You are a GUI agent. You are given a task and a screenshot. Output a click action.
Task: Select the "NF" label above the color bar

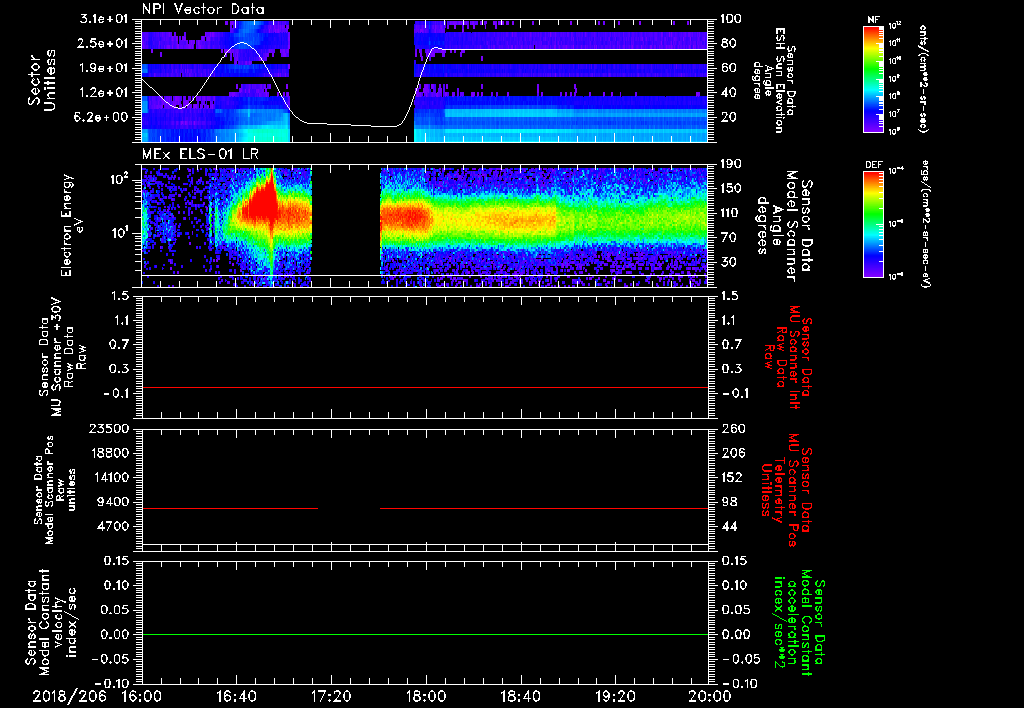(873, 20)
